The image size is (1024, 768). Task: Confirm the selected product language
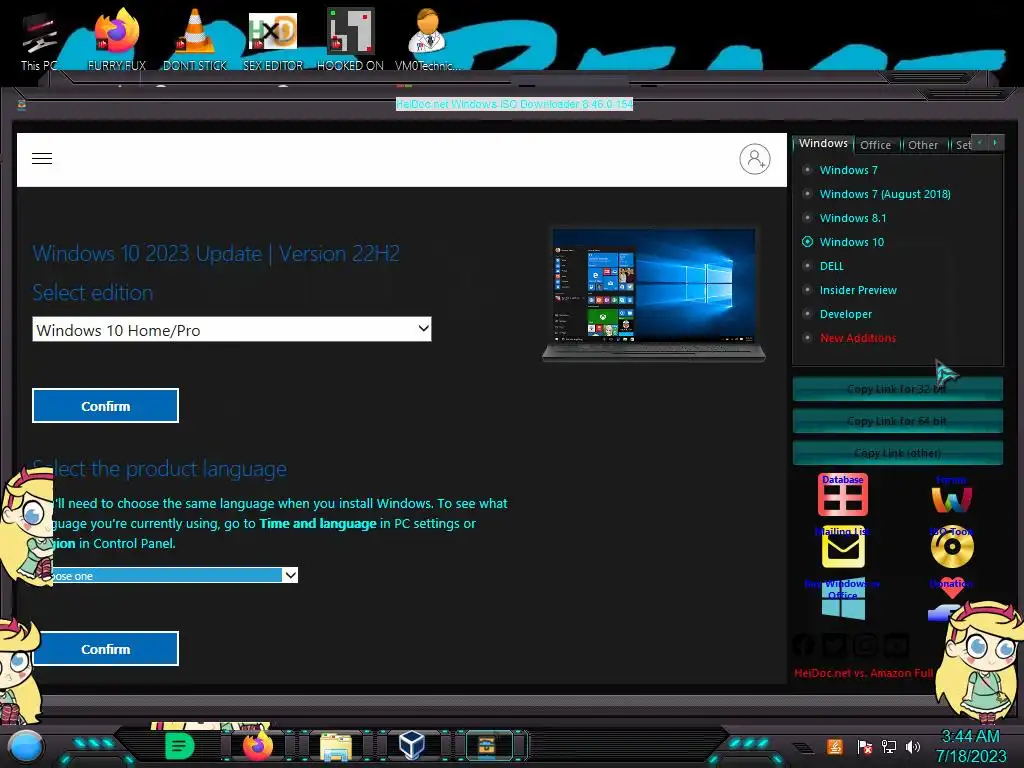pyautogui.click(x=105, y=648)
